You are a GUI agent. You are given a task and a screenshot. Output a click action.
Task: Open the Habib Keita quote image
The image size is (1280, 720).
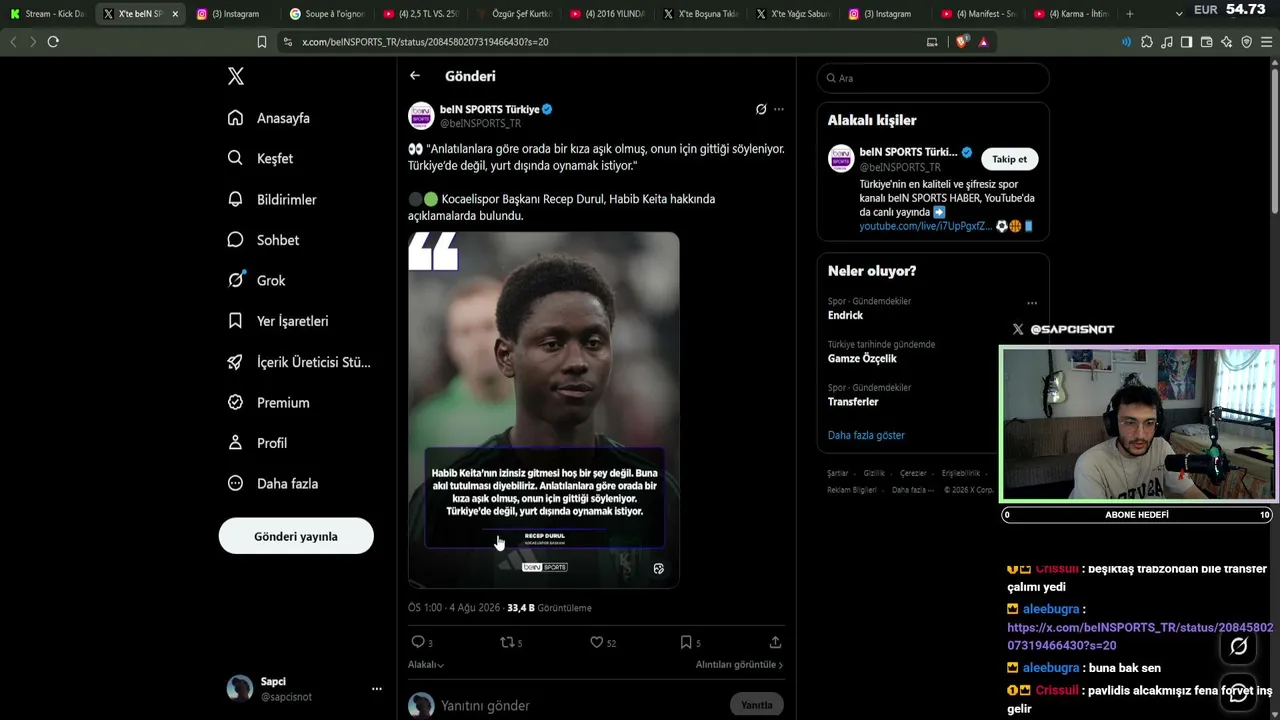click(x=544, y=410)
